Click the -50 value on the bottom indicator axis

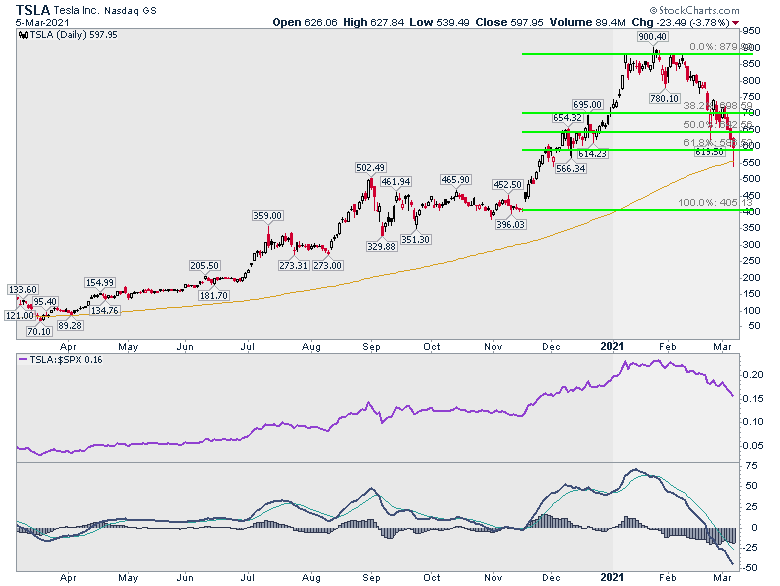pyautogui.click(x=749, y=568)
